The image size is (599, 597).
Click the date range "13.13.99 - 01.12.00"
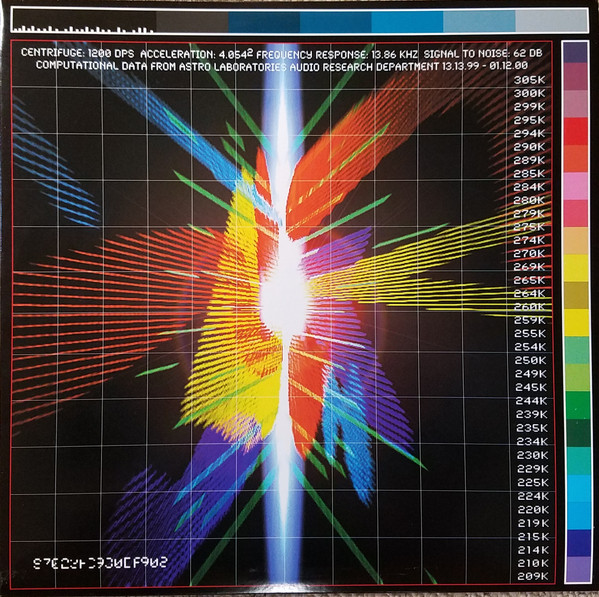[485, 66]
